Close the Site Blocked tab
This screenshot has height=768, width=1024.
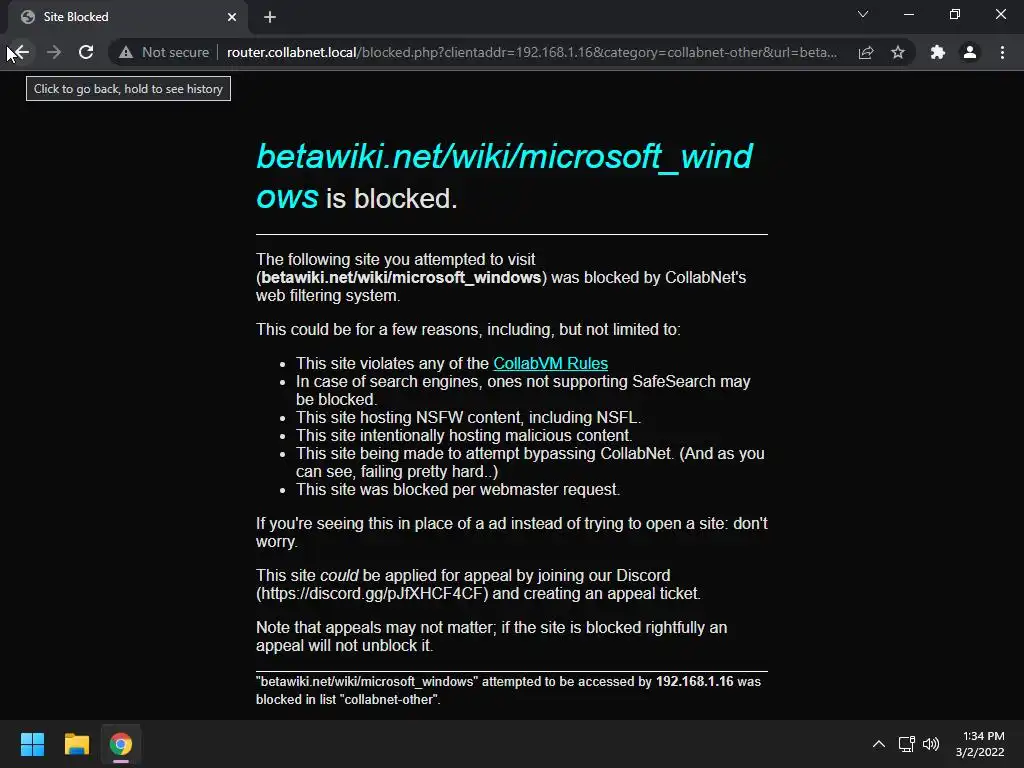point(232,17)
